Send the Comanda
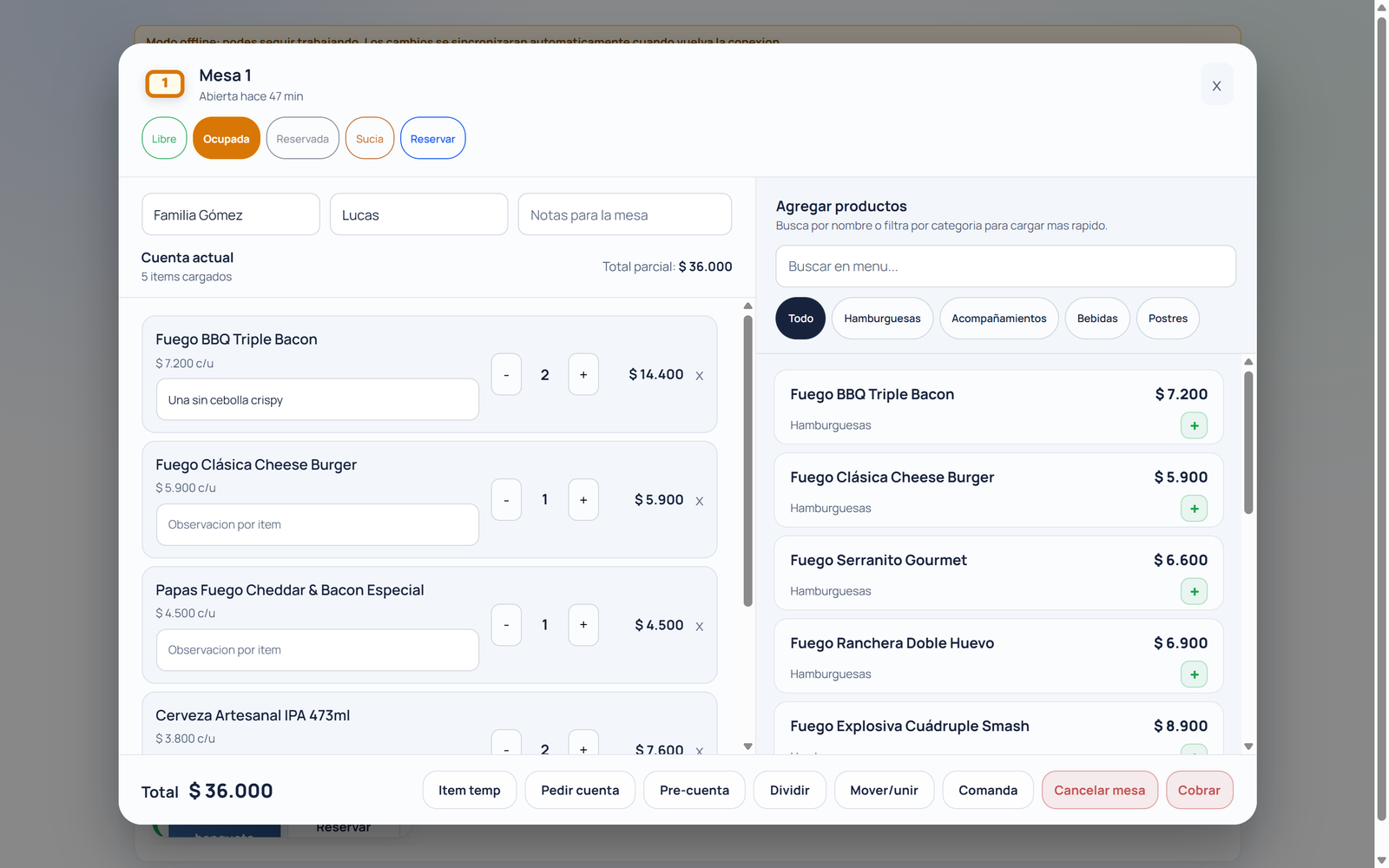Viewport: 1389px width, 868px height. click(988, 790)
